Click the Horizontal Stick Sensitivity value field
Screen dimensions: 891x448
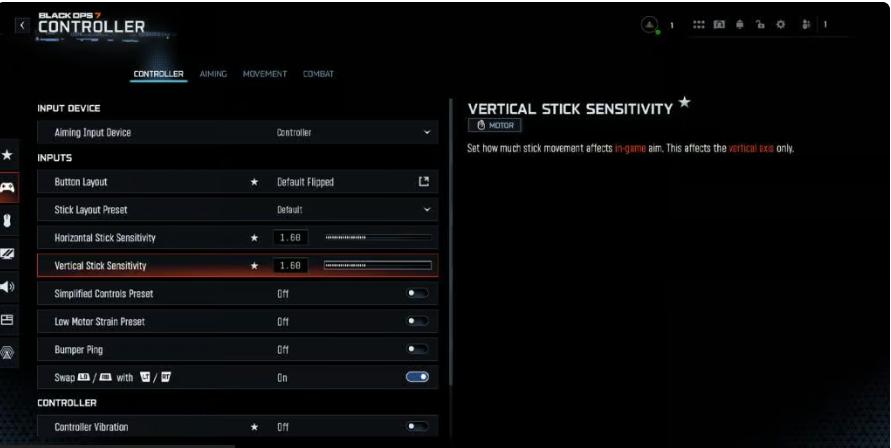point(290,238)
